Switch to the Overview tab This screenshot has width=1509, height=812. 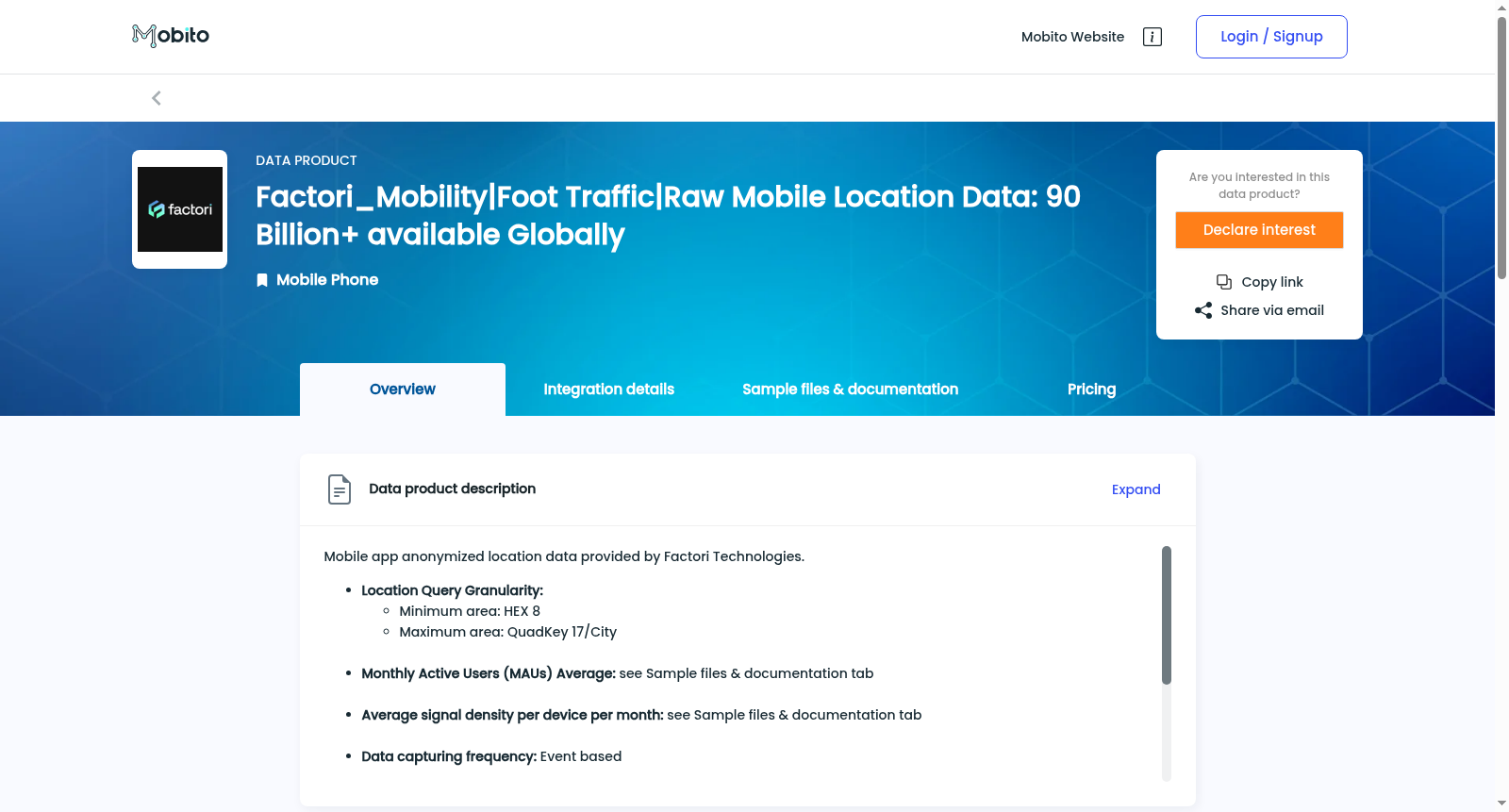pos(403,389)
